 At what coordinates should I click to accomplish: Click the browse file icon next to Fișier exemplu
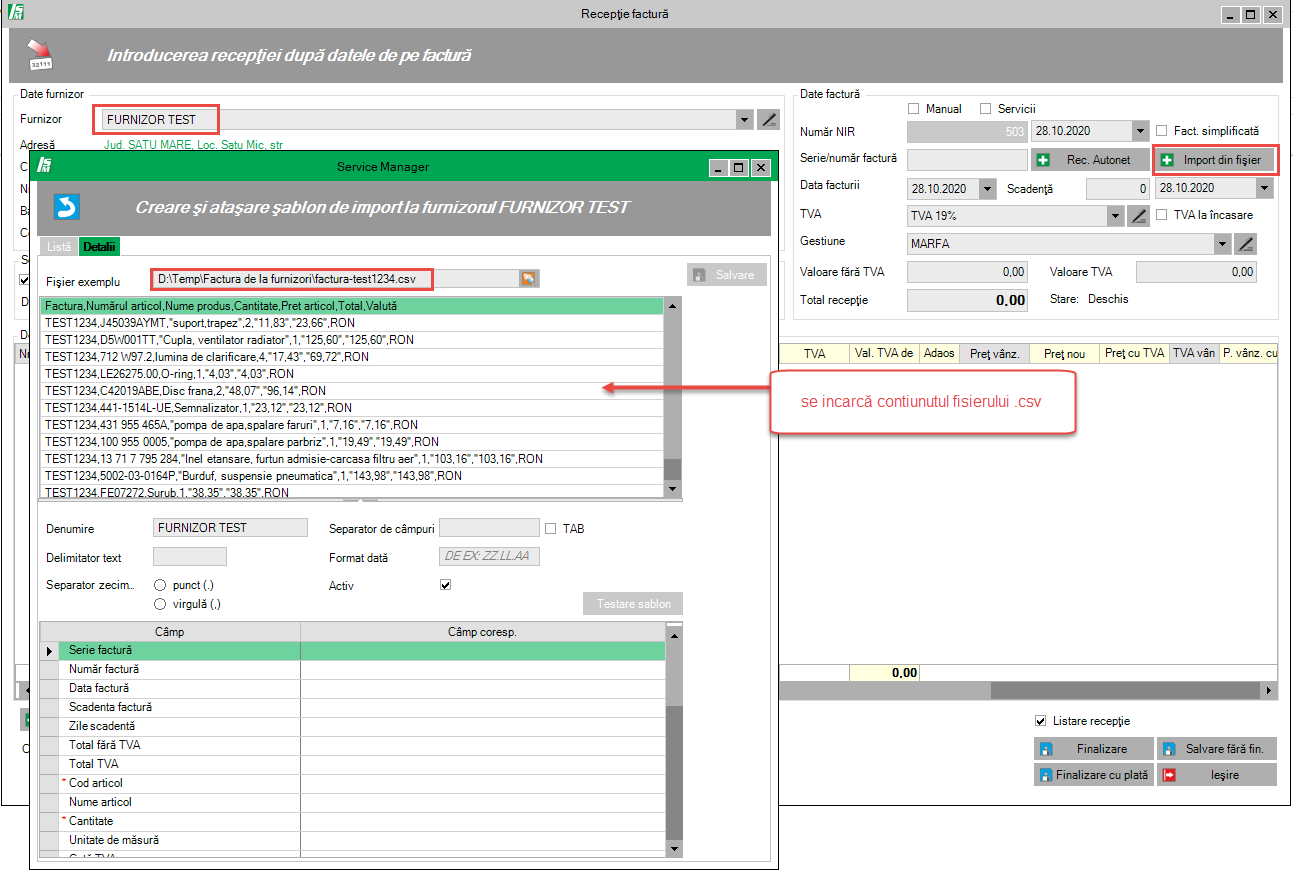[528, 279]
